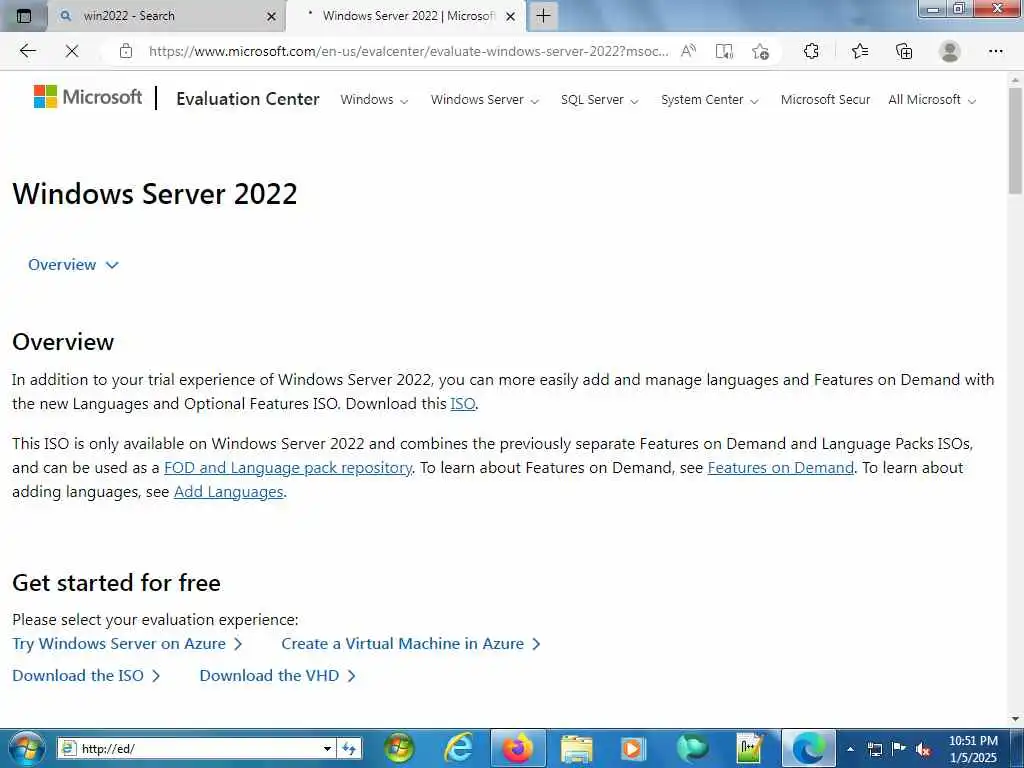Open the browser profile avatar

coord(950,51)
